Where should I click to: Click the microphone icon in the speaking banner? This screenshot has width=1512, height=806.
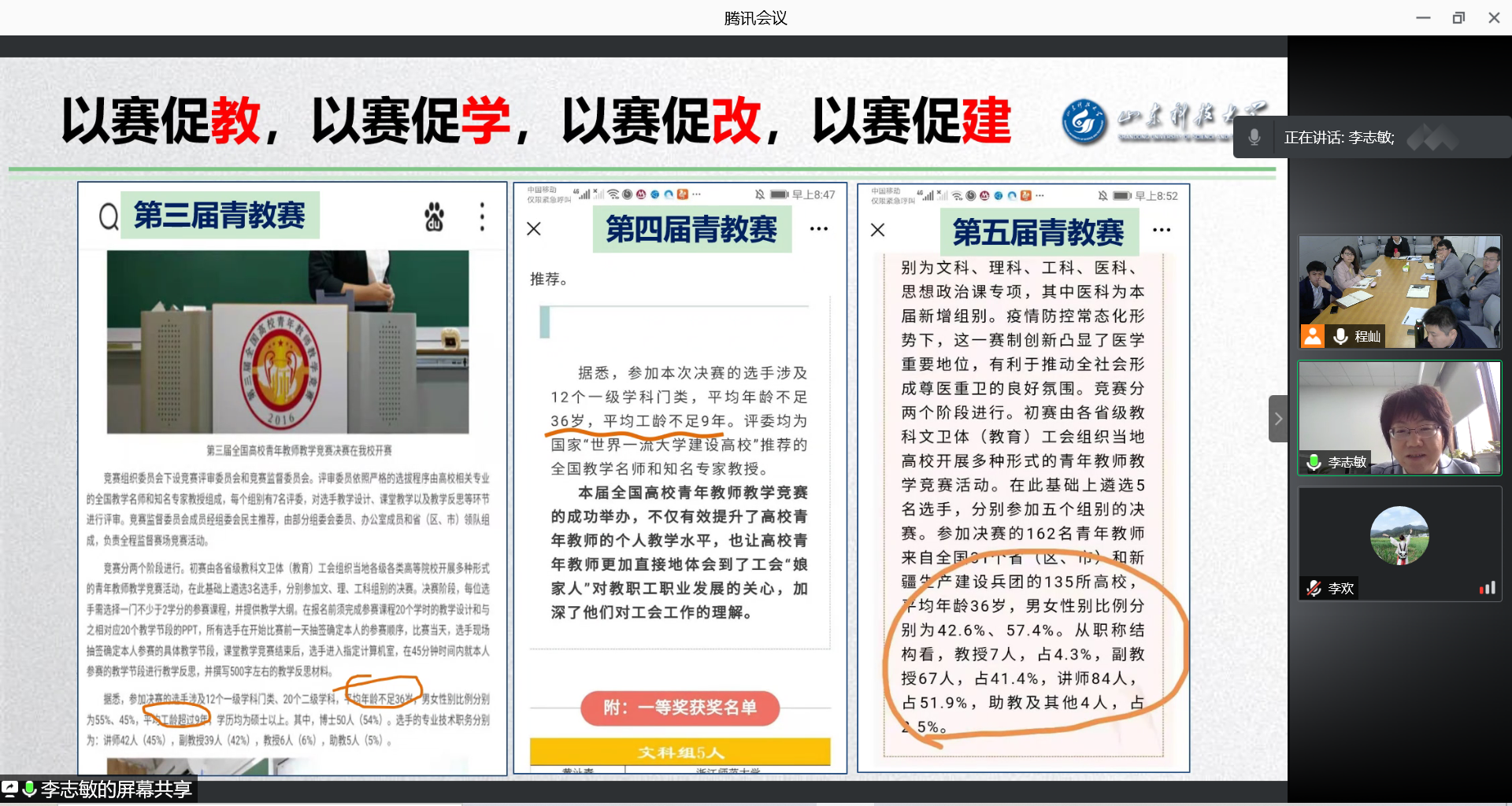click(1254, 138)
